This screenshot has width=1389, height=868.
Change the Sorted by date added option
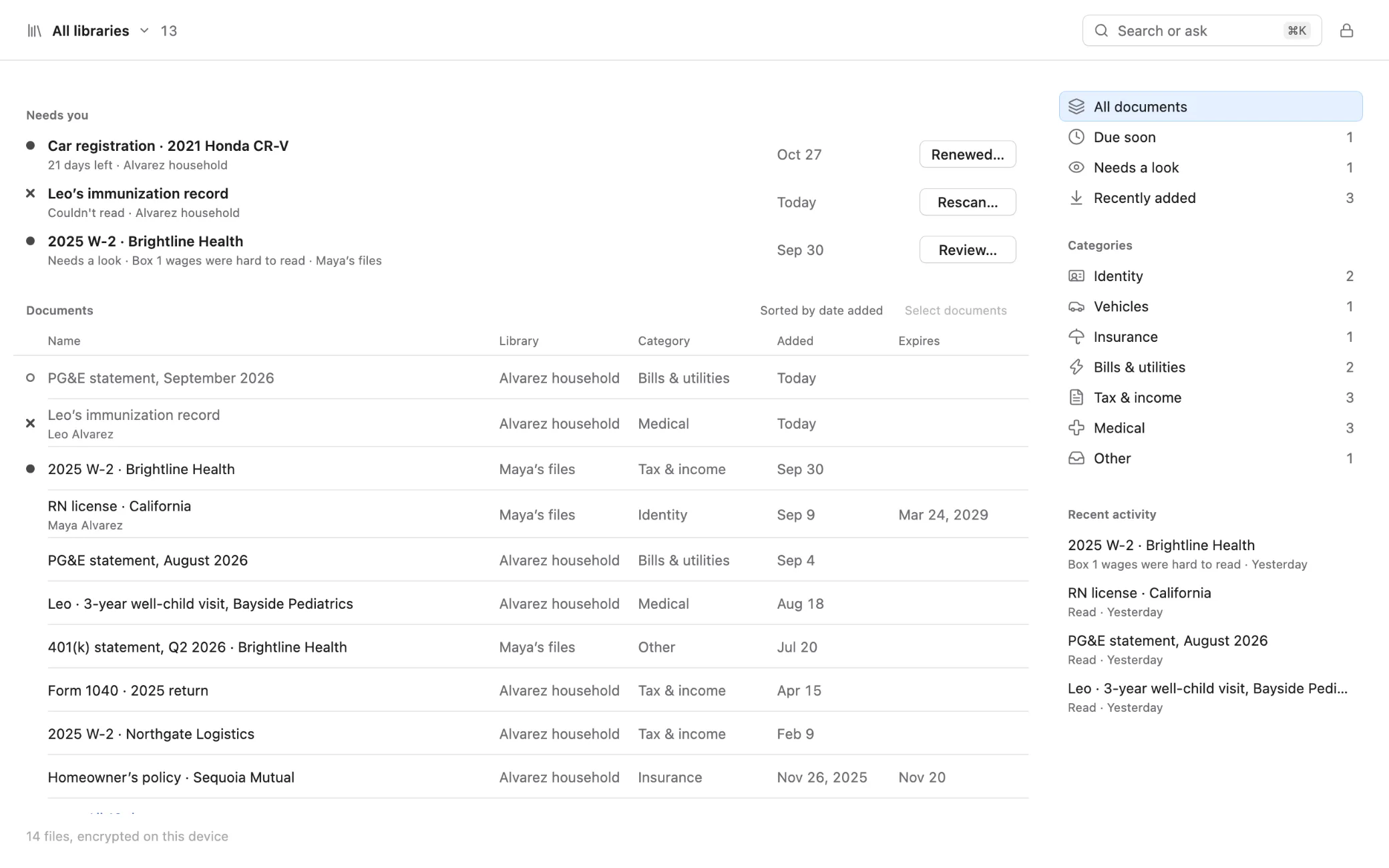(x=821, y=310)
